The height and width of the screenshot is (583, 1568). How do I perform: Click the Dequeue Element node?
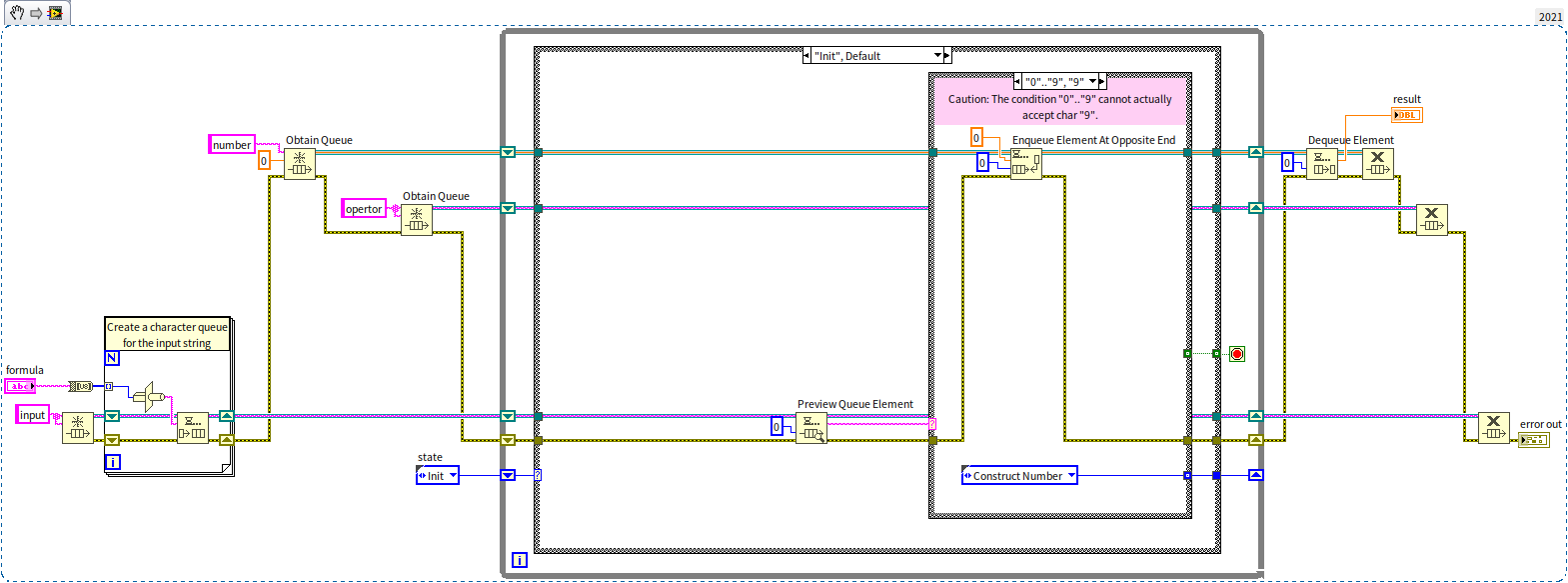(x=1321, y=163)
